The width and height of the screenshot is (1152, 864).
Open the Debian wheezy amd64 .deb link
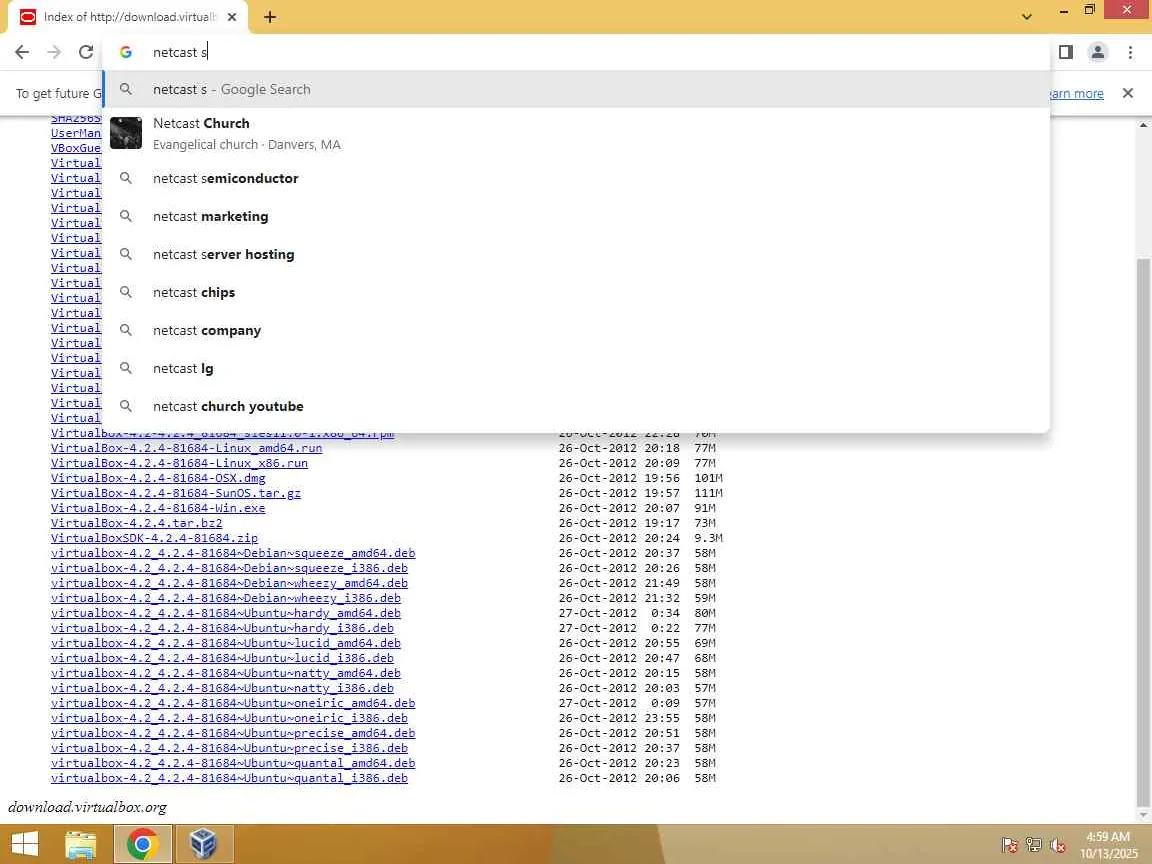229,583
